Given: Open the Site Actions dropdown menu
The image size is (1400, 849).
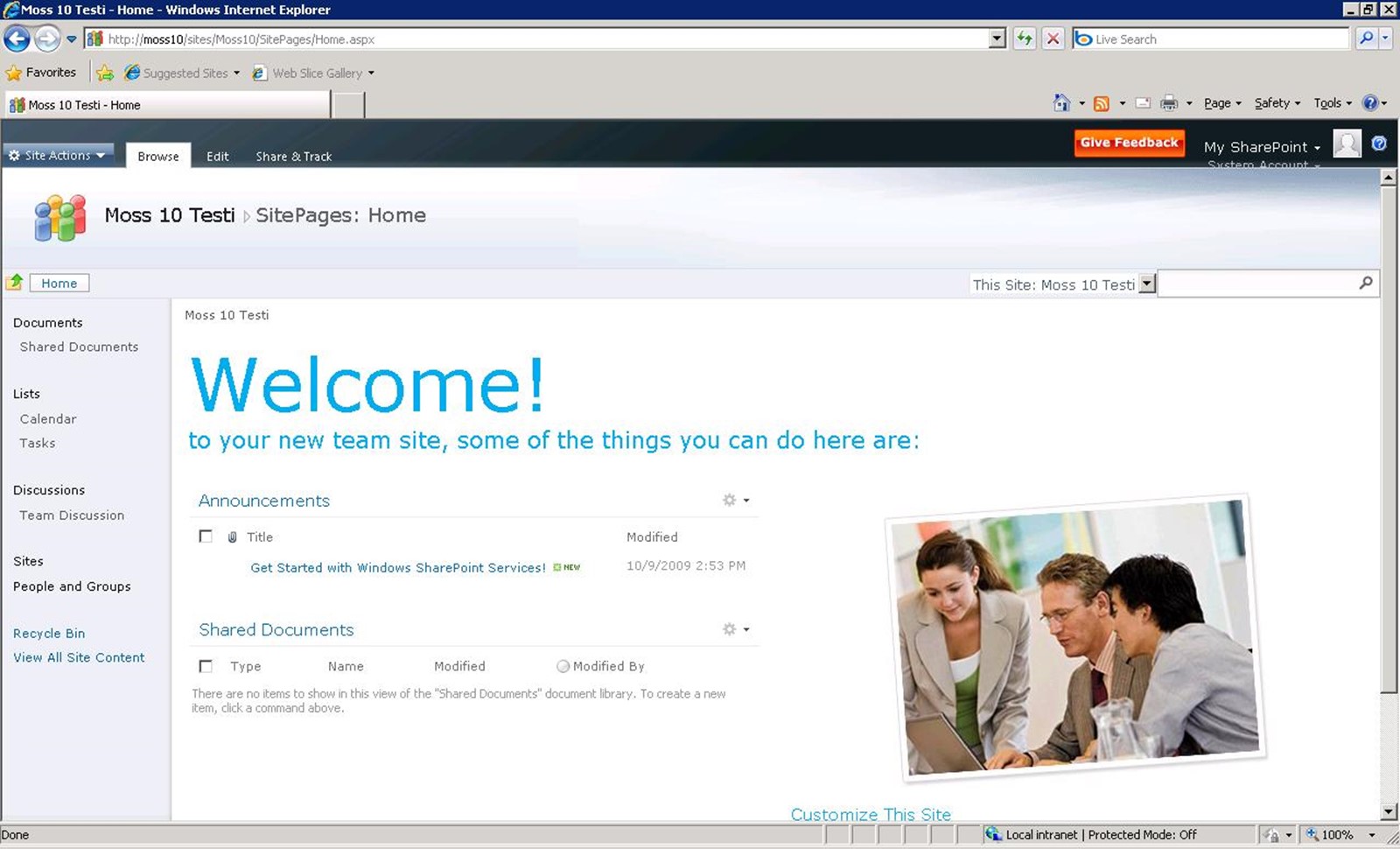Looking at the screenshot, I should click(58, 155).
